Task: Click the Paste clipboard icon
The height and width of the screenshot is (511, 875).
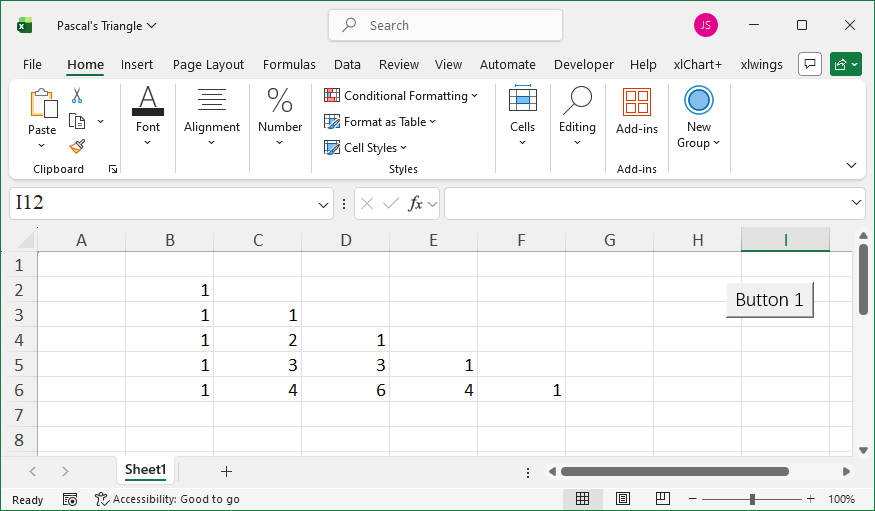Action: [42, 104]
